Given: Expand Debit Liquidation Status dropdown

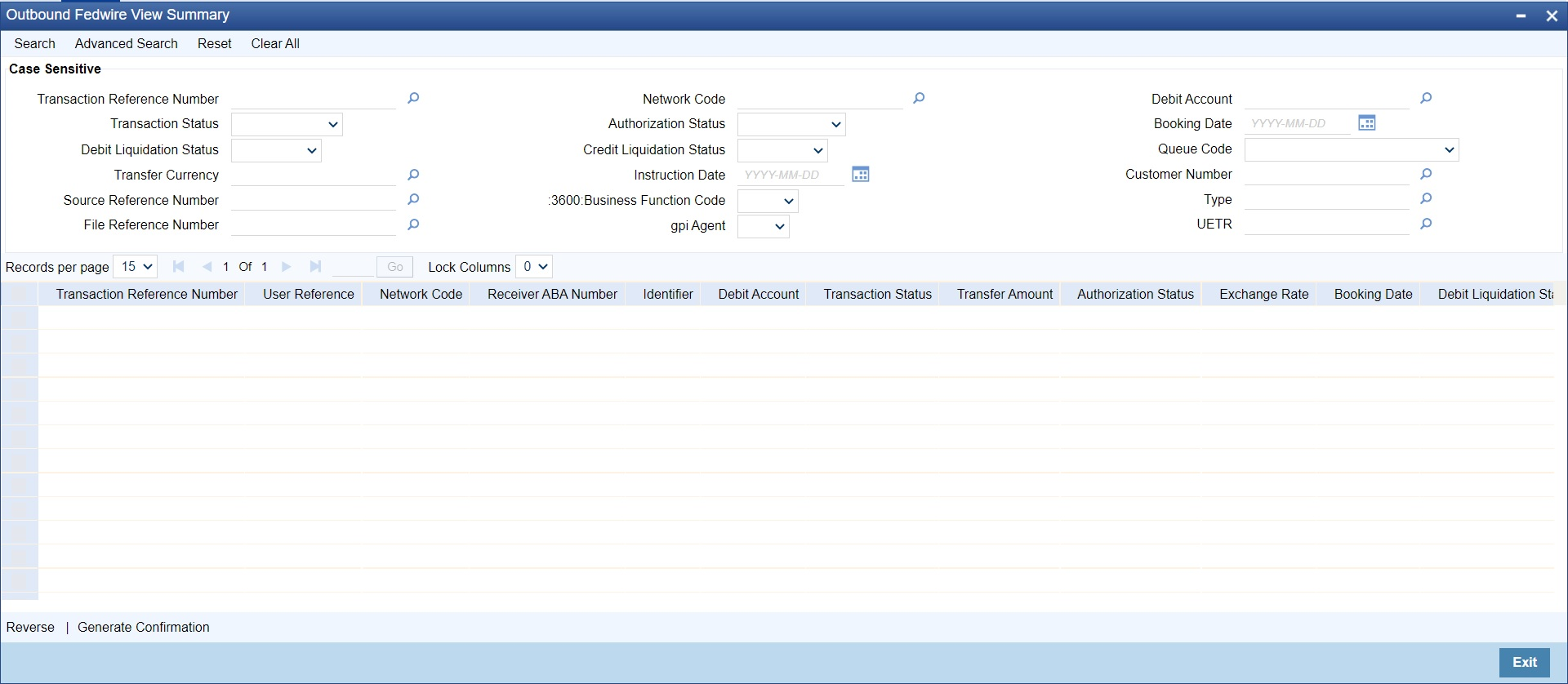Looking at the screenshot, I should 276,150.
